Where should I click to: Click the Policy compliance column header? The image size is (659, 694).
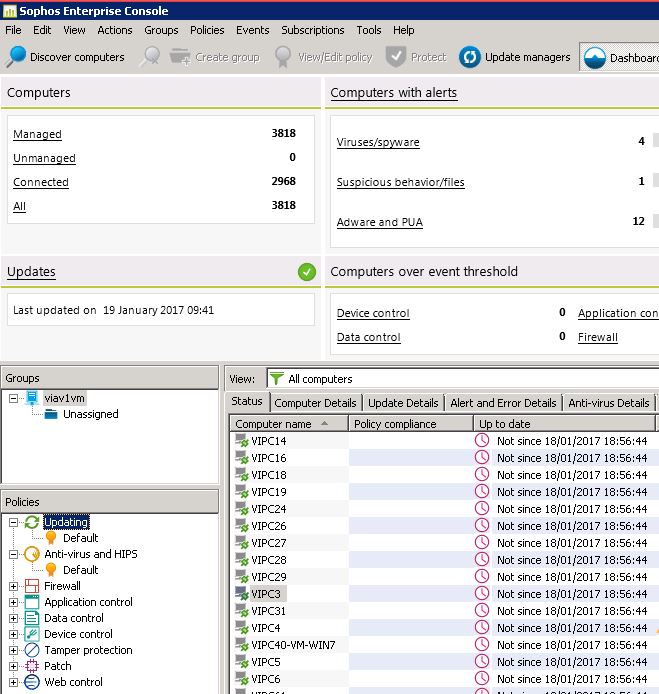(x=411, y=424)
